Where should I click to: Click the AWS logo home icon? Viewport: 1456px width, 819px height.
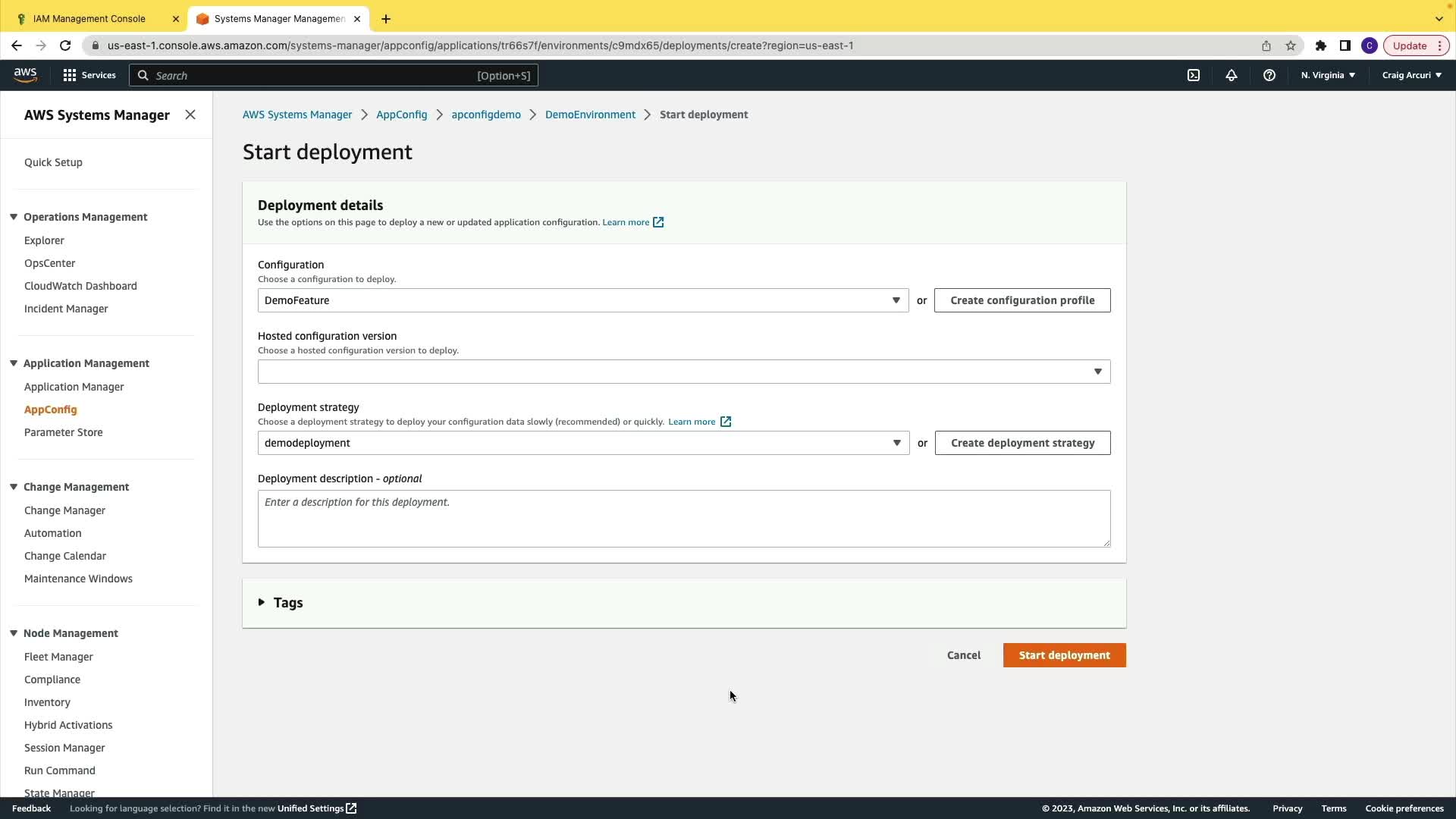[25, 74]
